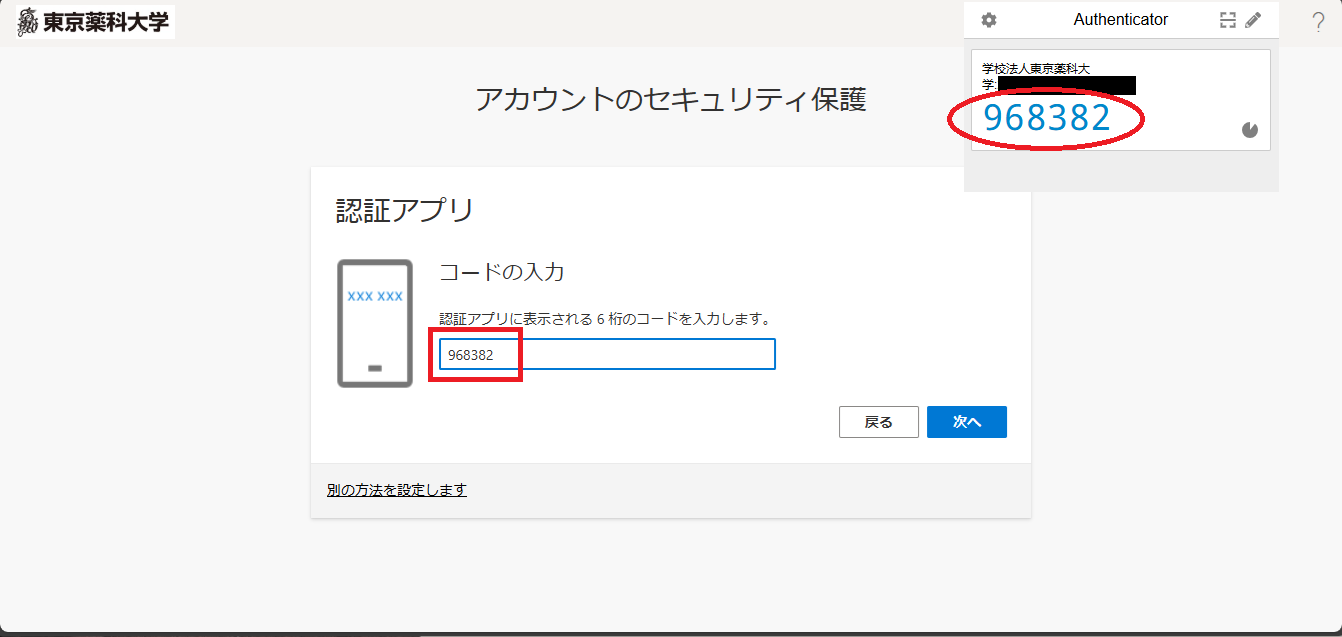Start a QR code scan in Authenticator
This screenshot has width=1342, height=637.
click(x=1228, y=19)
